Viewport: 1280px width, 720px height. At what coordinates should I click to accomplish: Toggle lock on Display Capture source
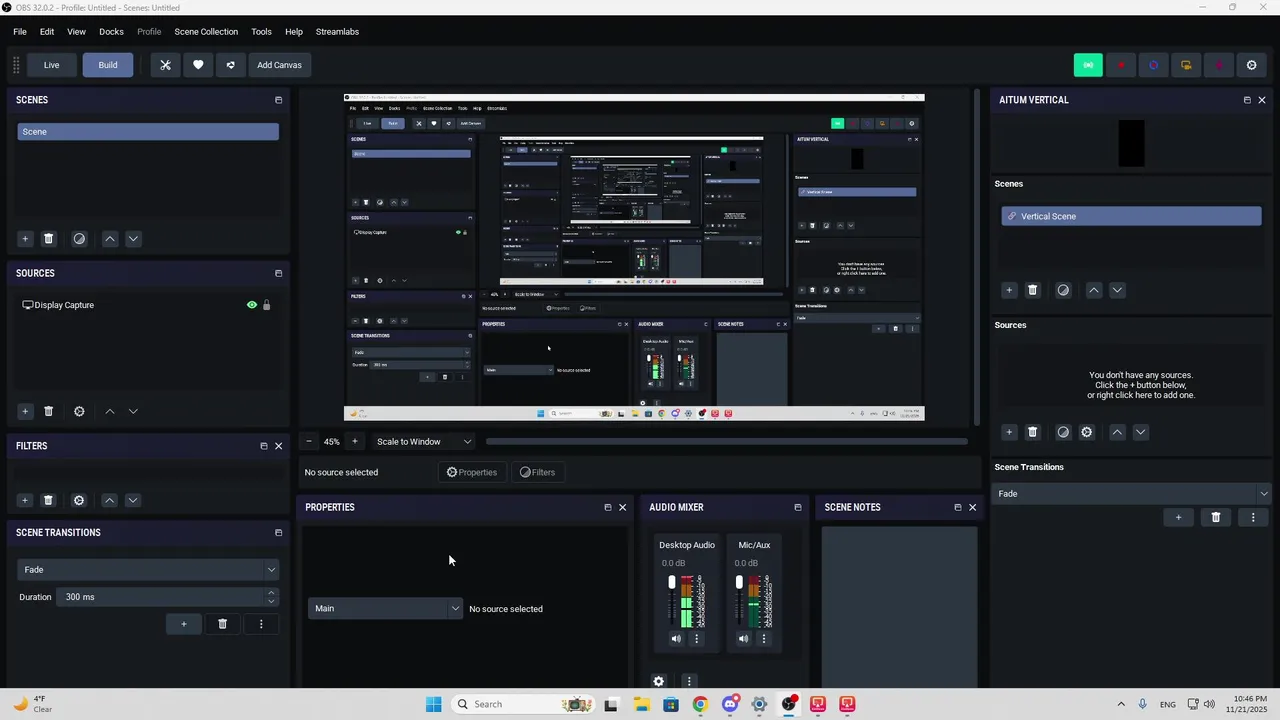pyautogui.click(x=266, y=305)
